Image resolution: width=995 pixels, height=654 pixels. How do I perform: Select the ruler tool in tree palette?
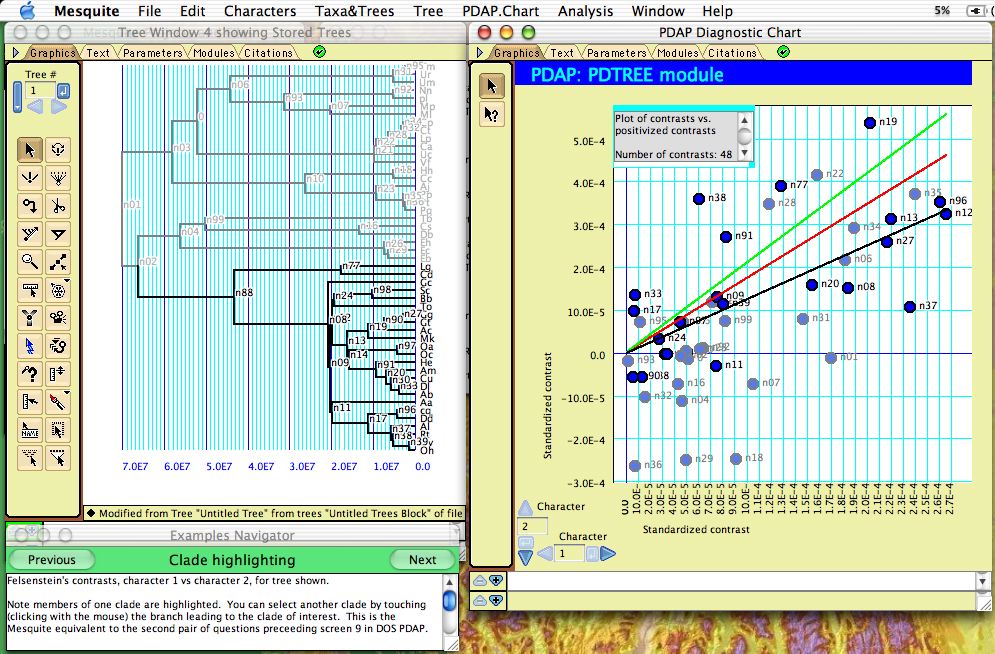pyautogui.click(x=30, y=291)
